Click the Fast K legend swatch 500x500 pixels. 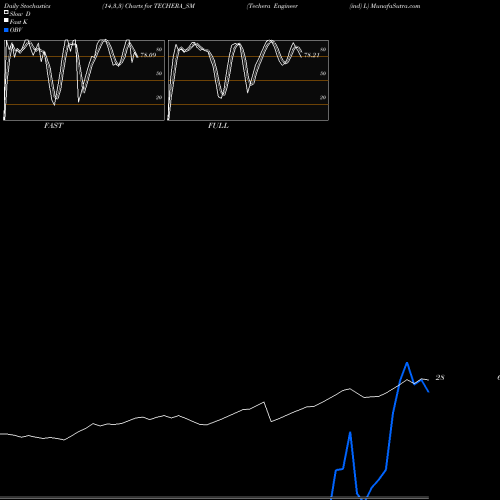tap(6, 21)
